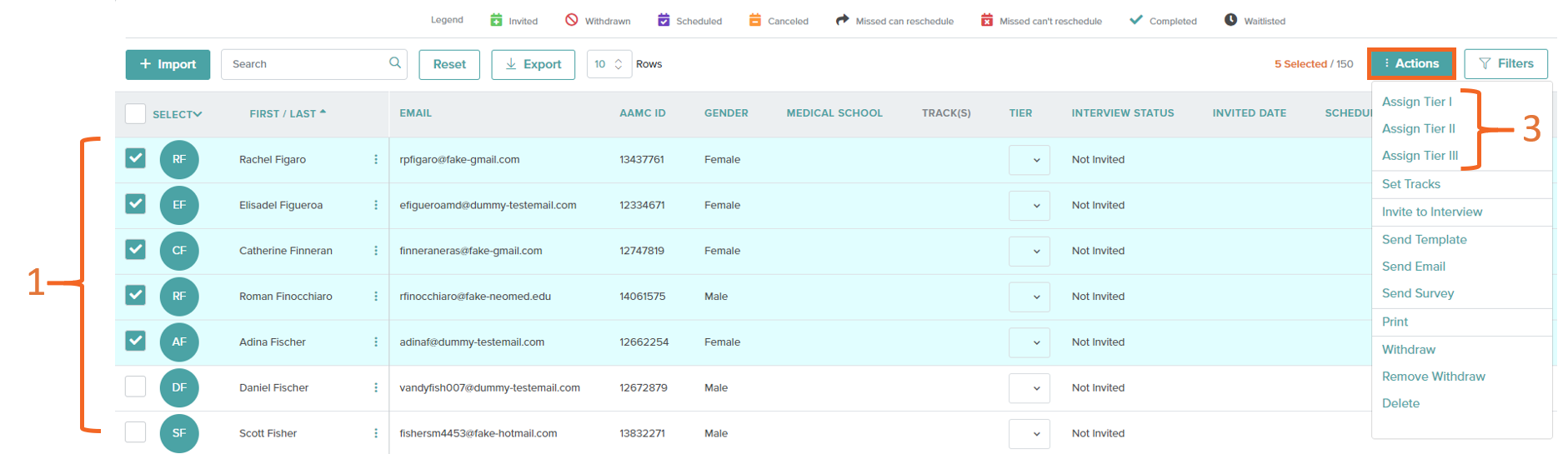Check Daniel Fischer's row checkbox

[135, 387]
